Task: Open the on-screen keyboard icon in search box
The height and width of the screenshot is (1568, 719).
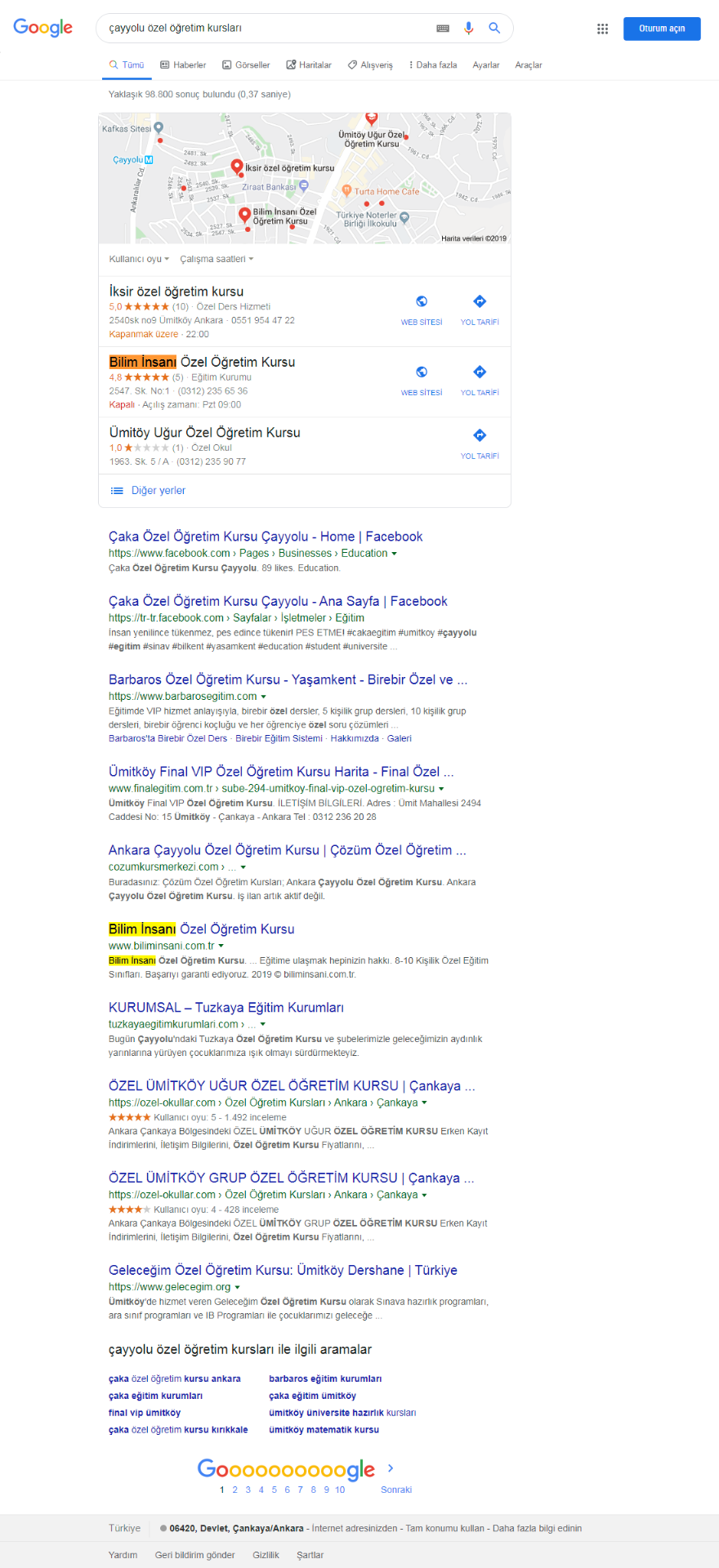Action: 443,28
